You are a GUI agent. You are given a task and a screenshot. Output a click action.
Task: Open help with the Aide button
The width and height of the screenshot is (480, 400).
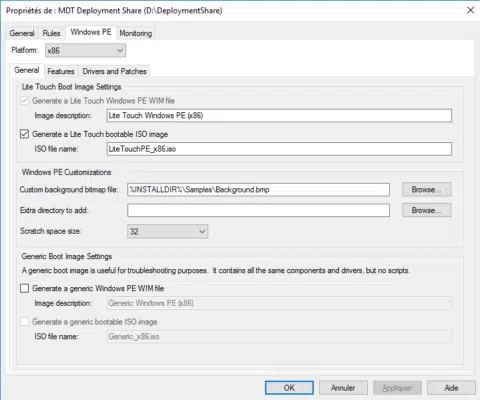(x=451, y=388)
